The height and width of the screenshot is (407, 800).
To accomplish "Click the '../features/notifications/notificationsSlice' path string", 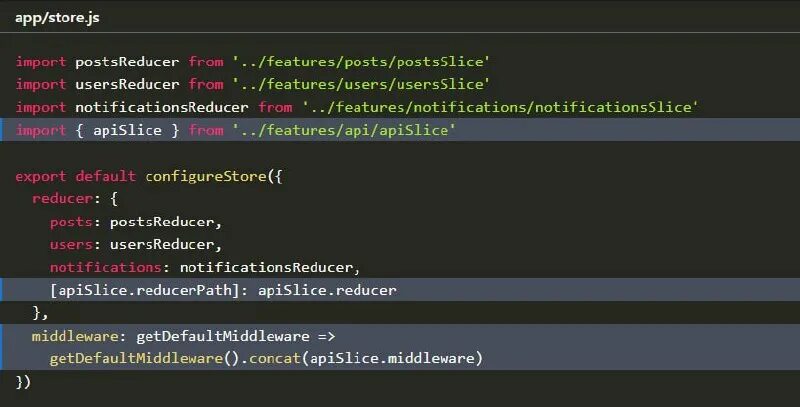I will 500,107.
